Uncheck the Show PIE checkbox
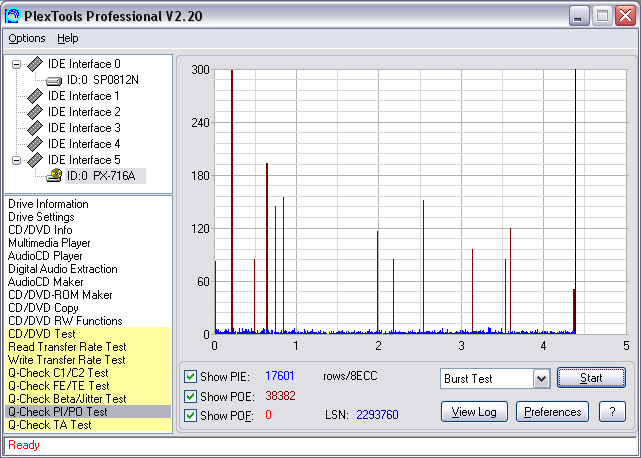 (190, 376)
